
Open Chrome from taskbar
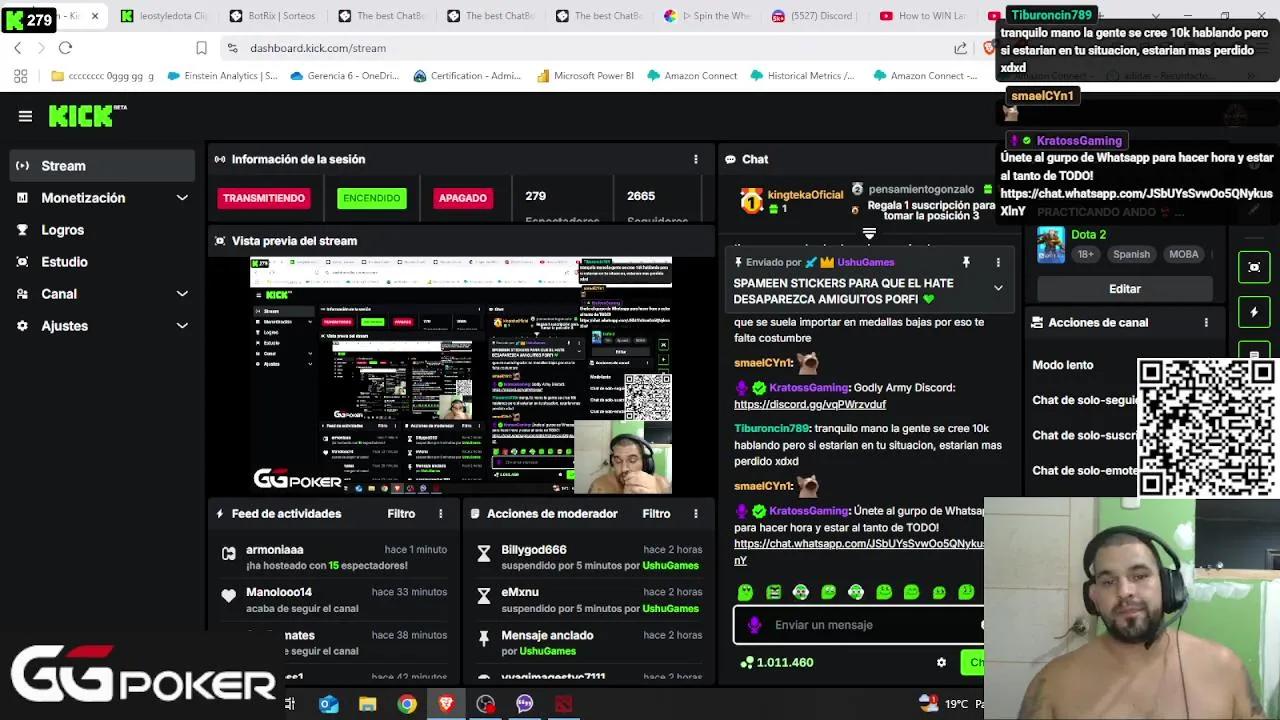click(406, 704)
